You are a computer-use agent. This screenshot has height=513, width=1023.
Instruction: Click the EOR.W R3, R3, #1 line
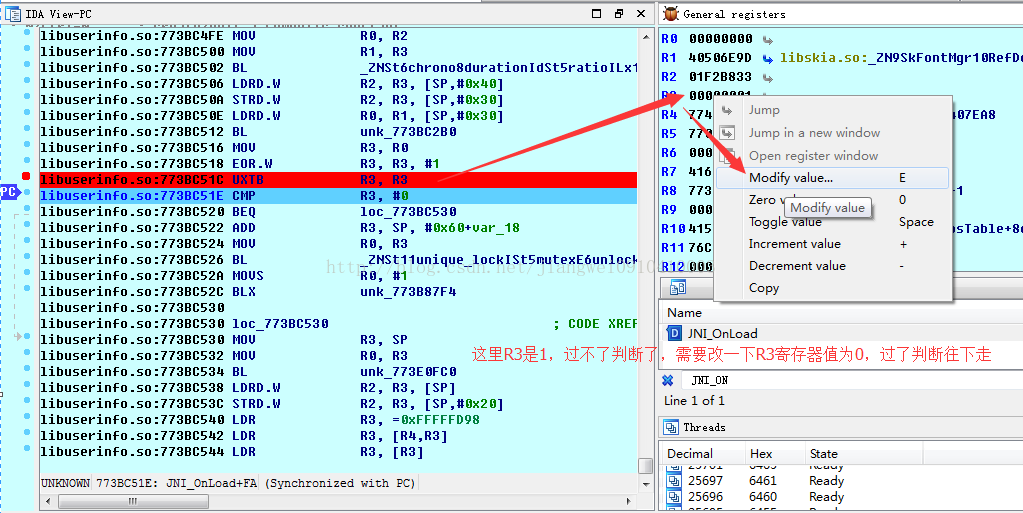(338, 164)
